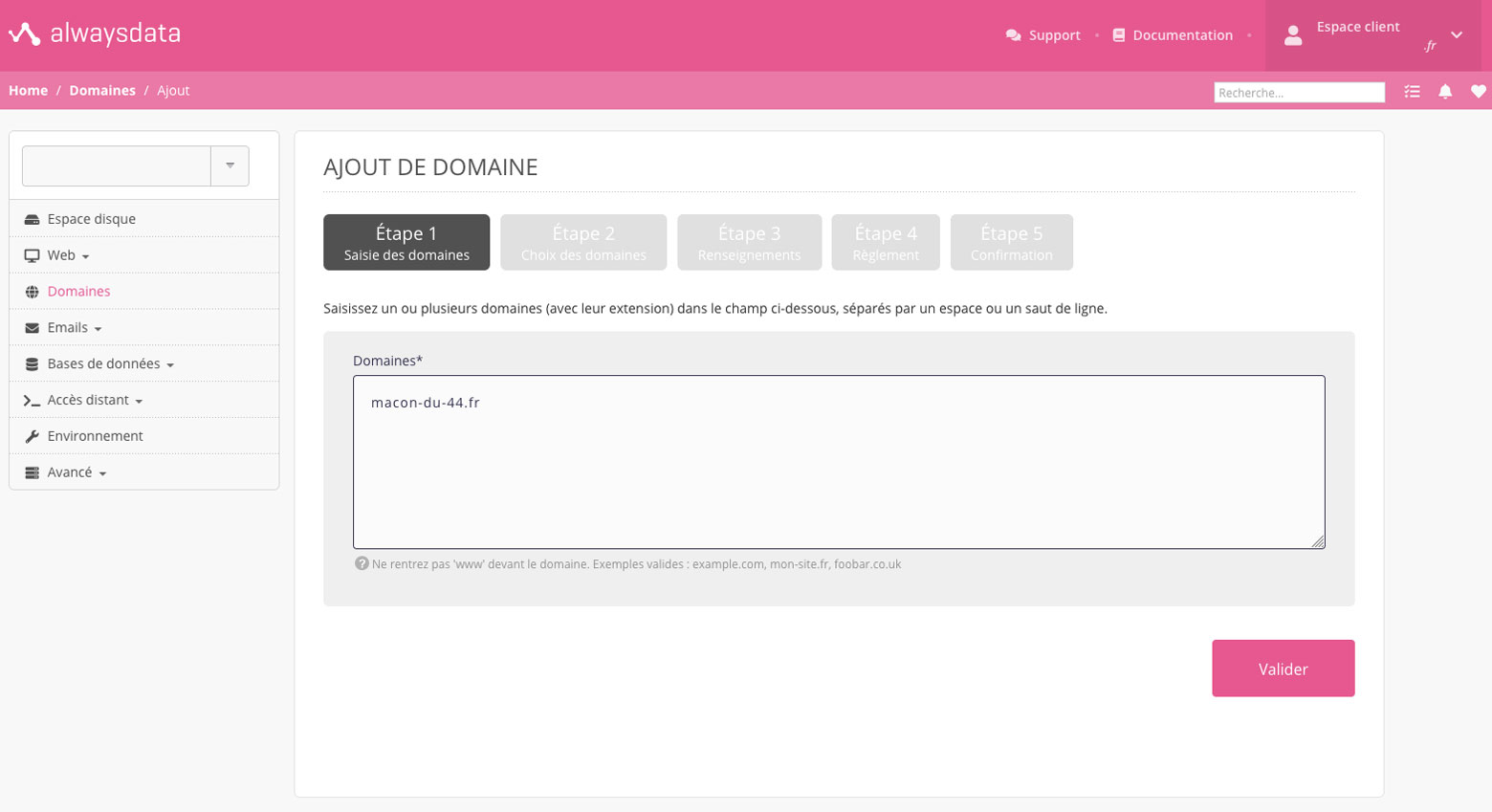Viewport: 1492px width, 812px height.
Task: Open the notifications bell
Action: click(1445, 92)
